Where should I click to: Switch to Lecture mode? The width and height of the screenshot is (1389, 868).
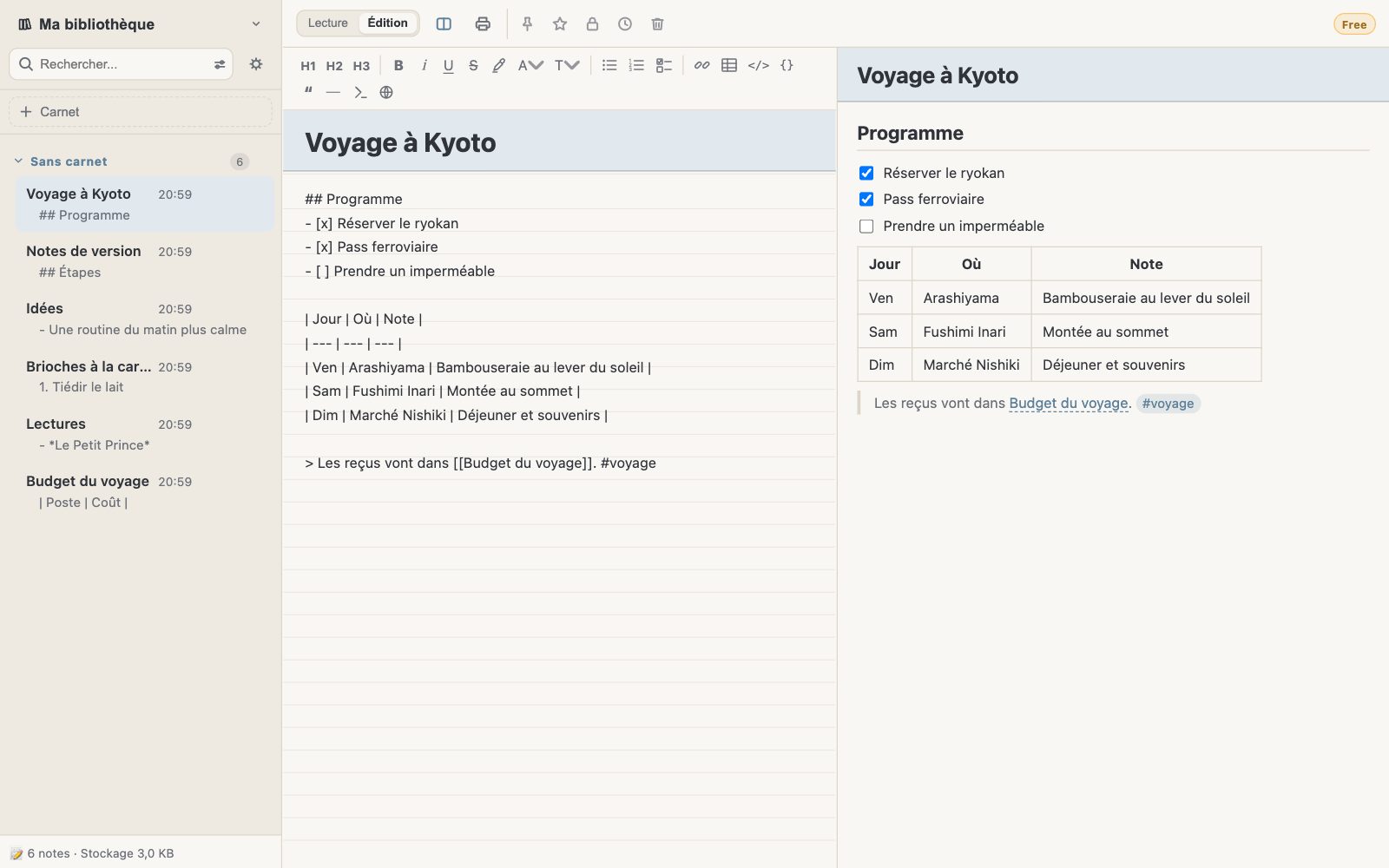pos(327,23)
